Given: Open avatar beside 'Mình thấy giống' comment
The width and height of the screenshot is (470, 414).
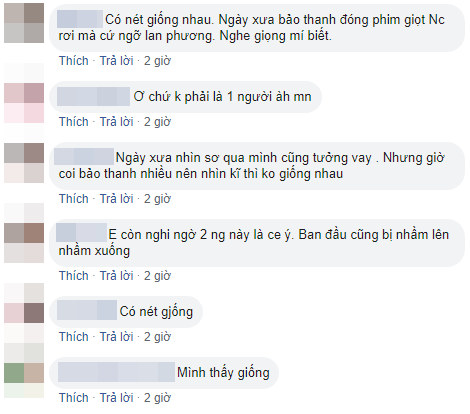Looking at the screenshot, I should (x=24, y=373).
